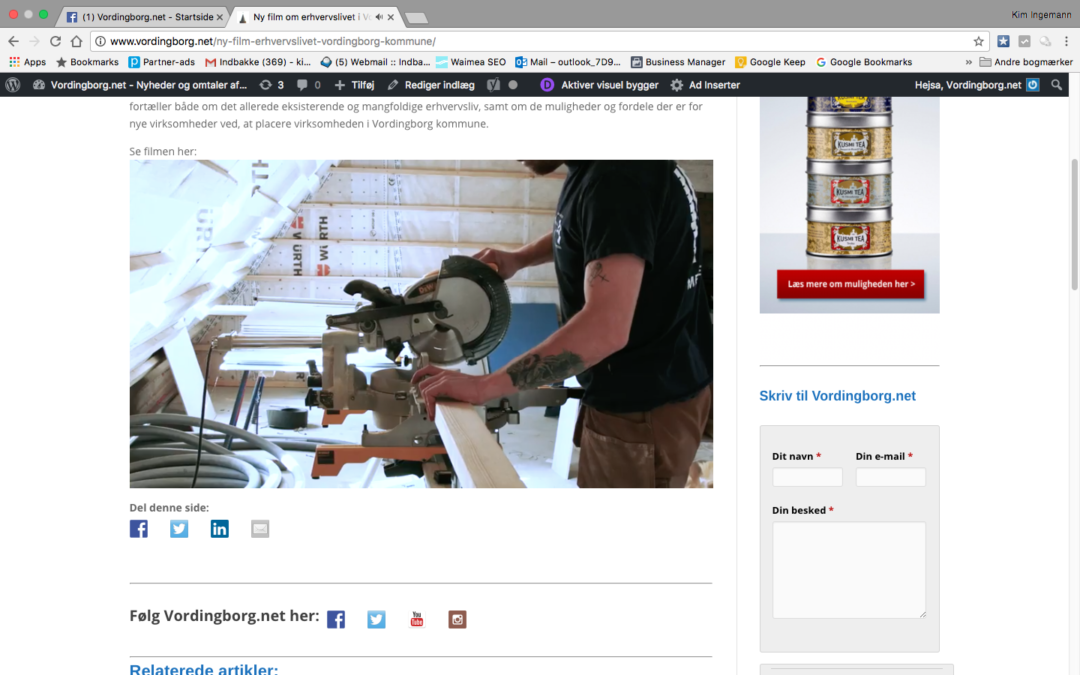Open the WordPress logo menu in admin bar
The height and width of the screenshot is (675, 1080).
13,85
